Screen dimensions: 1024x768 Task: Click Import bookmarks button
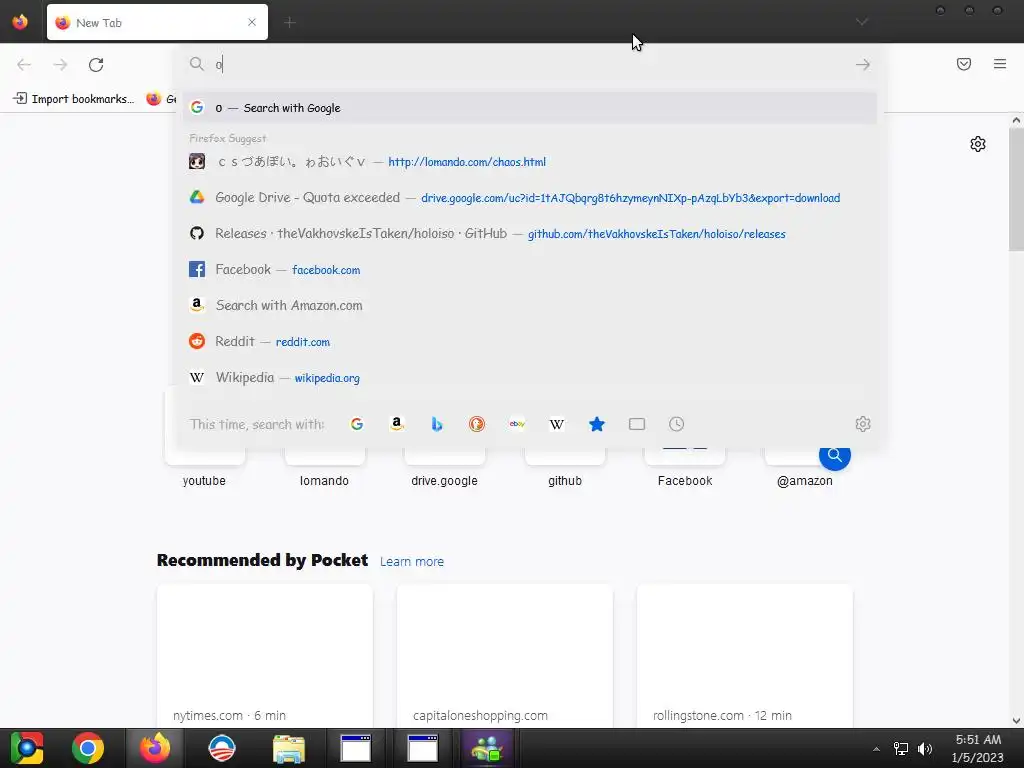point(74,99)
